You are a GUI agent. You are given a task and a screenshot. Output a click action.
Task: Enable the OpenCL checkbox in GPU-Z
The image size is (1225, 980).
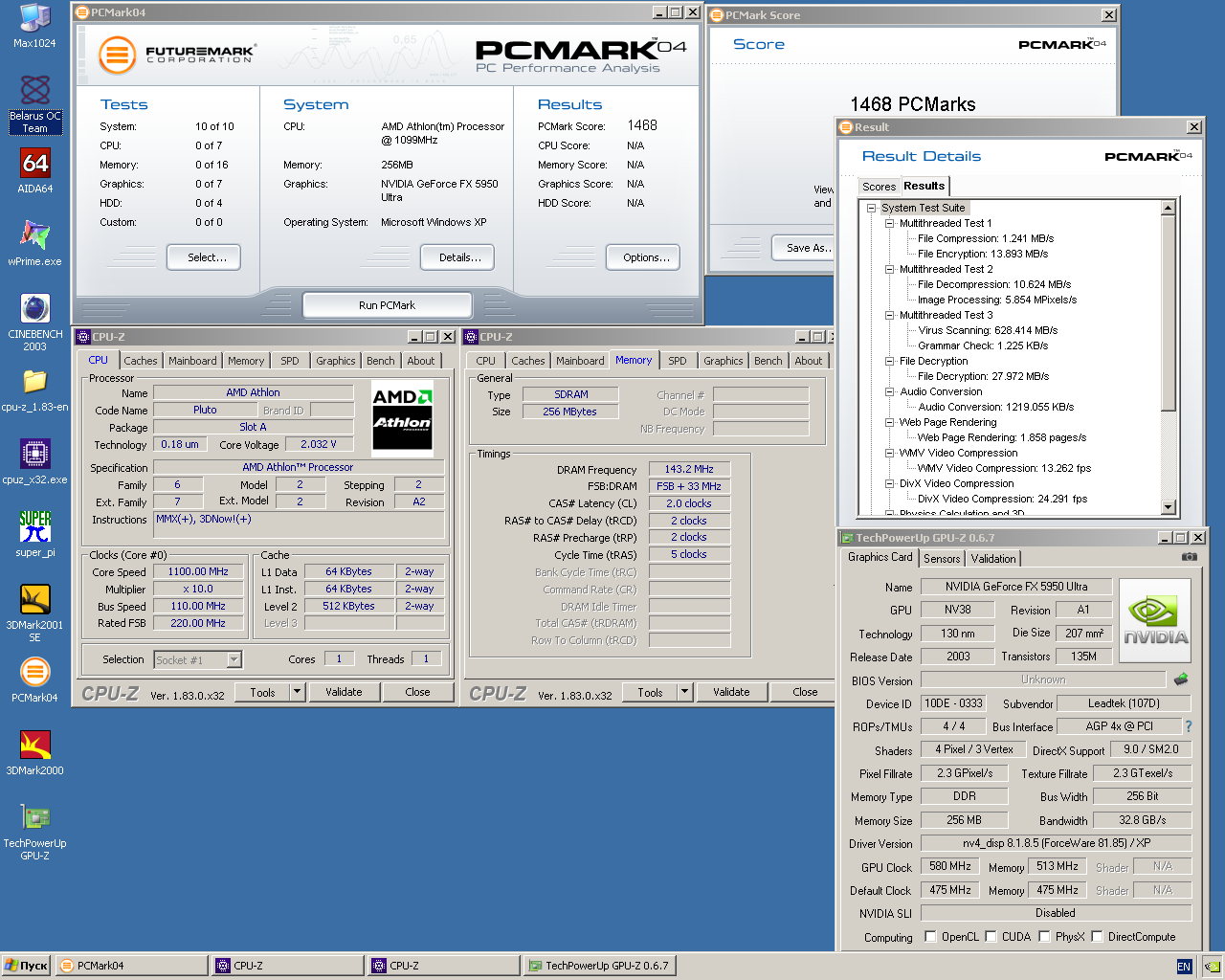(930, 937)
